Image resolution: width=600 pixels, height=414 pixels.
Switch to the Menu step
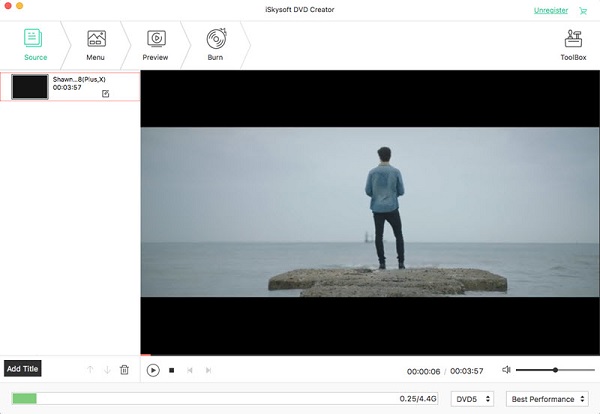96,45
